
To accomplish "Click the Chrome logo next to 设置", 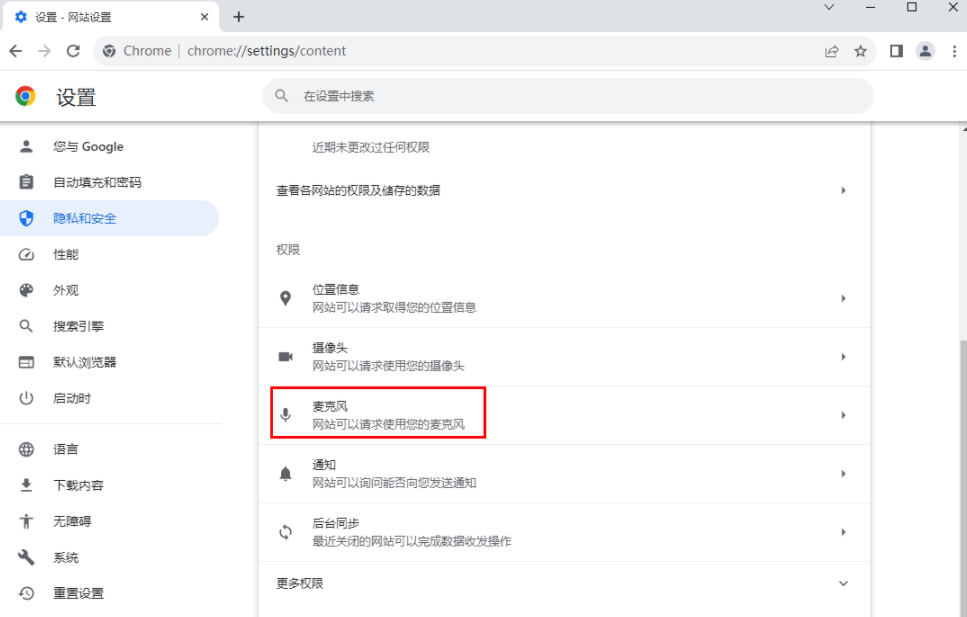I will tap(25, 96).
